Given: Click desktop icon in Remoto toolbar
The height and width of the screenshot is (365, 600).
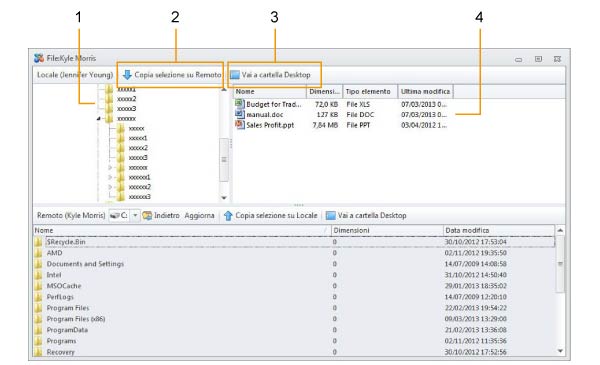Looking at the screenshot, I should [x=331, y=215].
